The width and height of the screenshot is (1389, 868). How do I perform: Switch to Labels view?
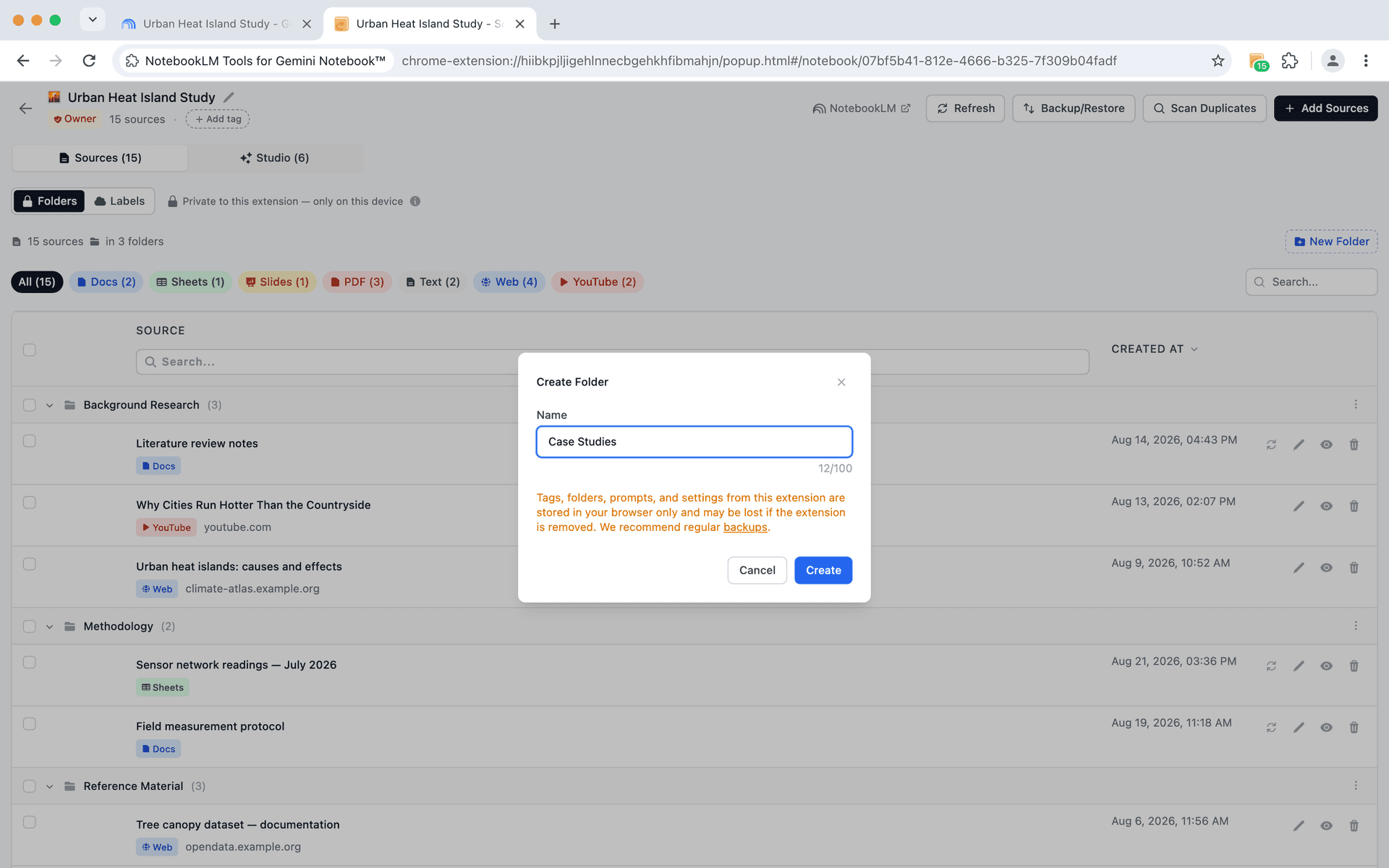[120, 201]
